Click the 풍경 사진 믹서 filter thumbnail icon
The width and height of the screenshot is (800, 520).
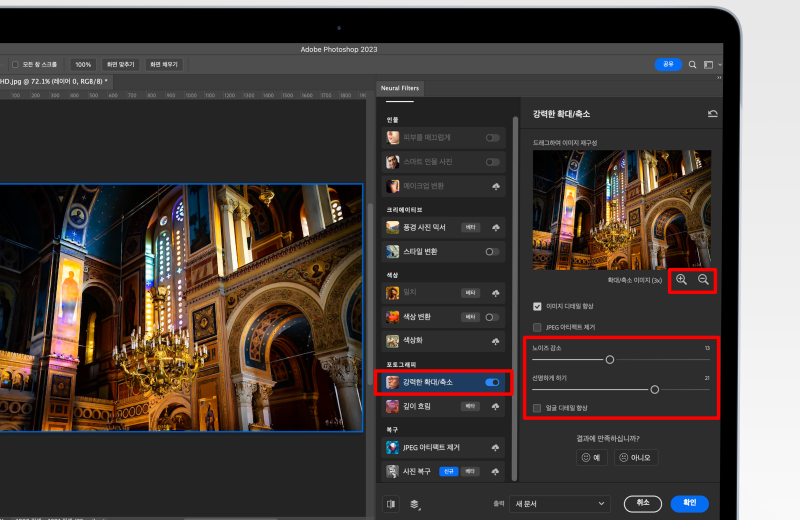point(392,227)
